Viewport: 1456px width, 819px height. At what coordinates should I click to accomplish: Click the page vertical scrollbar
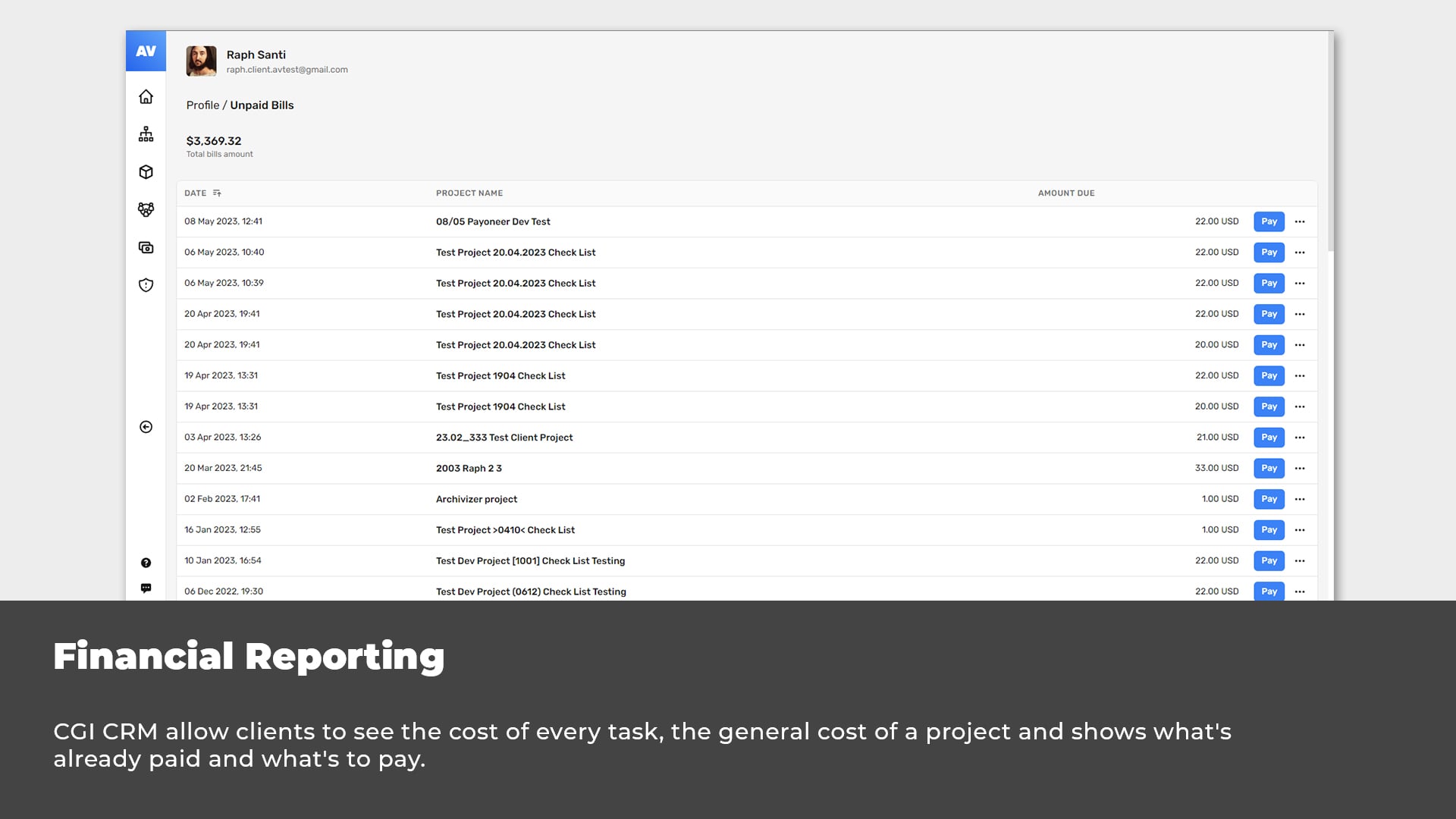tap(1331, 142)
